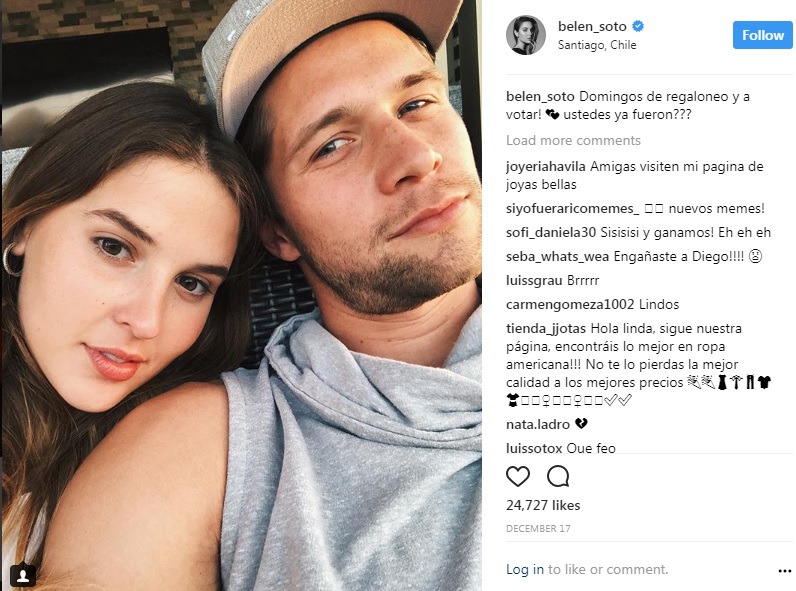Visit tienda_jjotas commenter profile
The image size is (796, 591).
(x=546, y=328)
